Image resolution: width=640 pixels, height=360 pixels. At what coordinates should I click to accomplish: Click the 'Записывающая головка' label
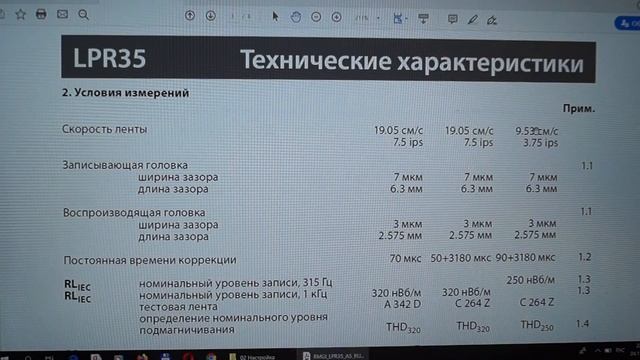pos(125,165)
